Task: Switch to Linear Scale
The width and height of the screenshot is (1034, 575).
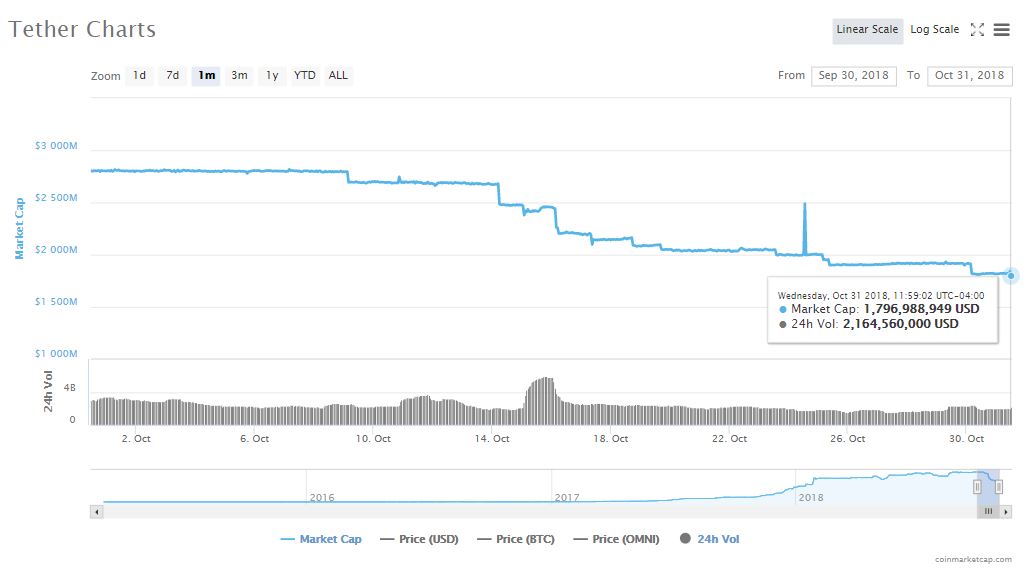Action: click(x=867, y=30)
